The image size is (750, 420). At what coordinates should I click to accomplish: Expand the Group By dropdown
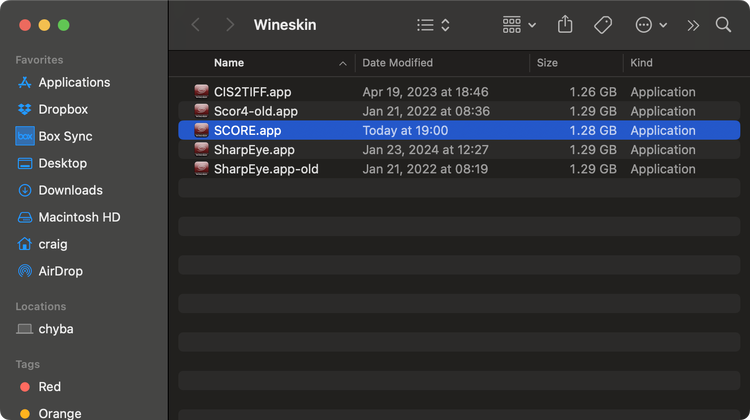pyautogui.click(x=519, y=25)
